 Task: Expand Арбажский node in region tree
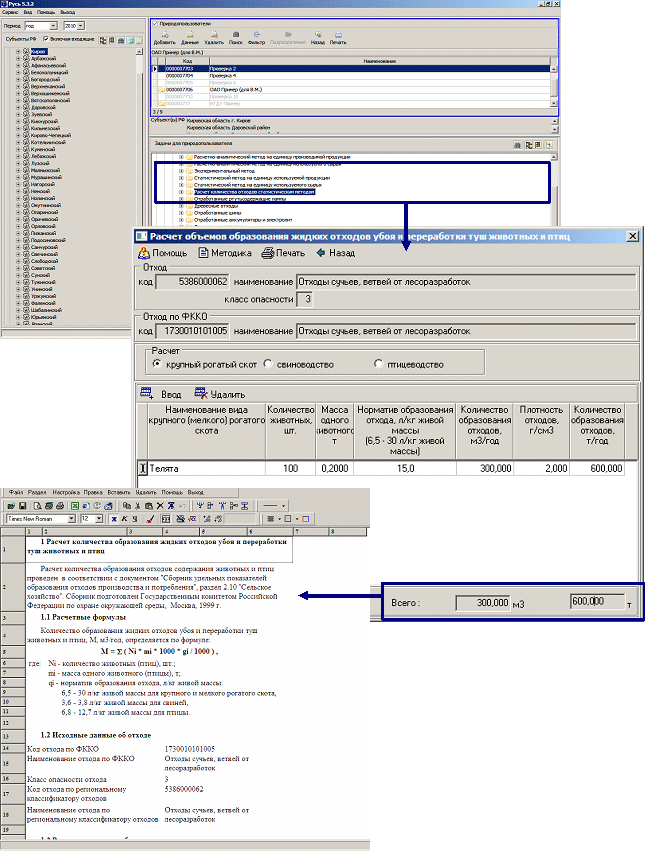17,58
